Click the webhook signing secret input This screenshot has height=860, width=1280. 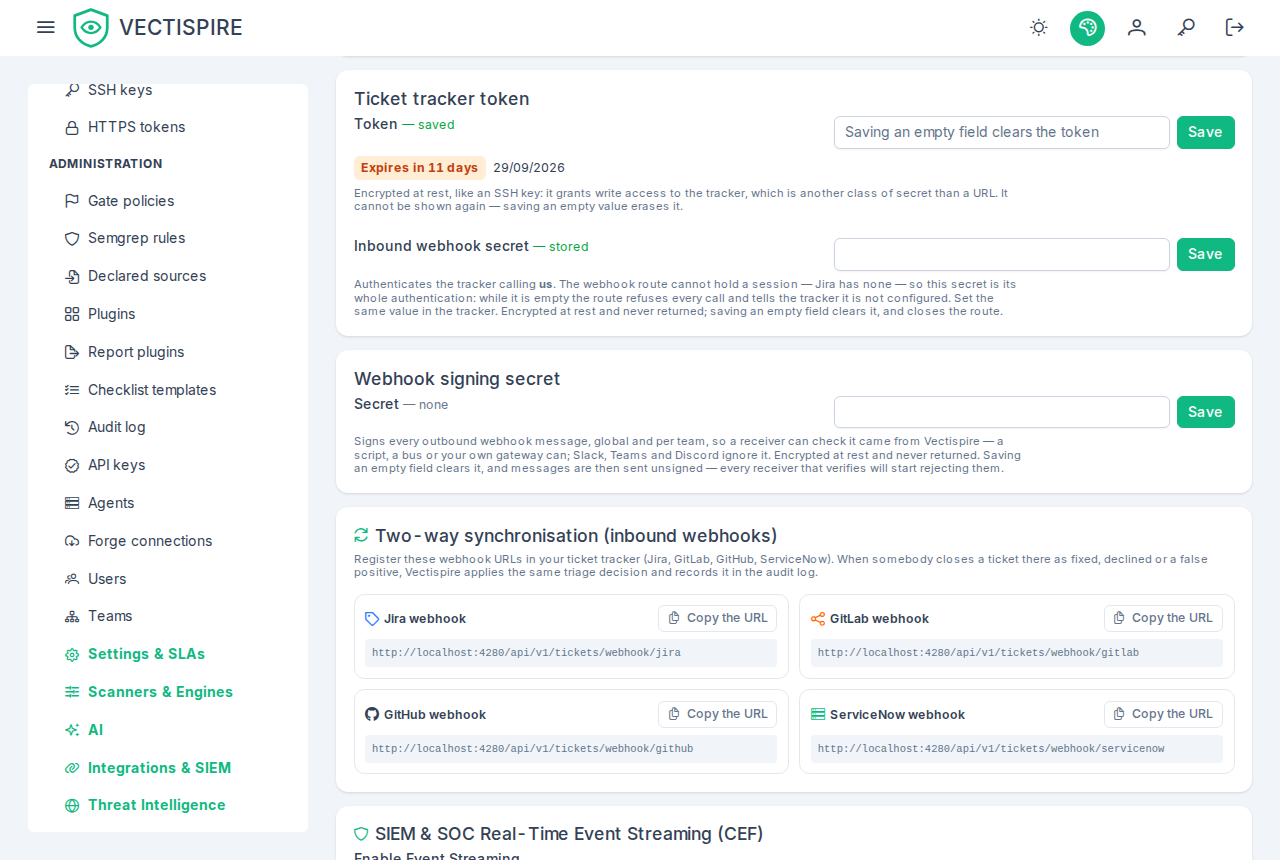[1002, 412]
